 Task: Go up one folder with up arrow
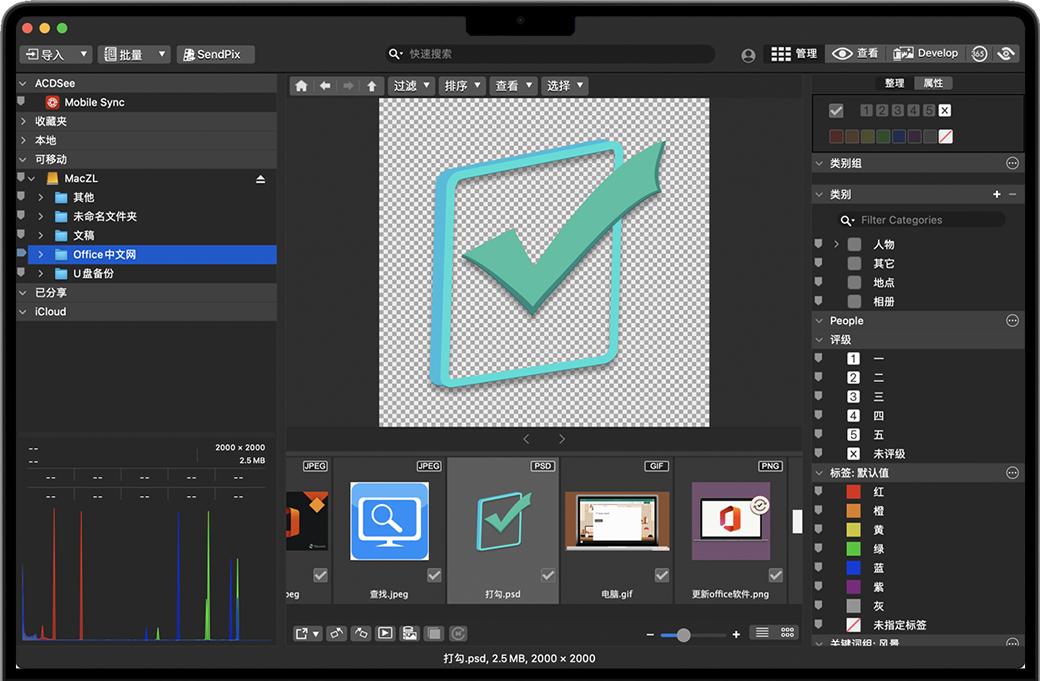[372, 86]
